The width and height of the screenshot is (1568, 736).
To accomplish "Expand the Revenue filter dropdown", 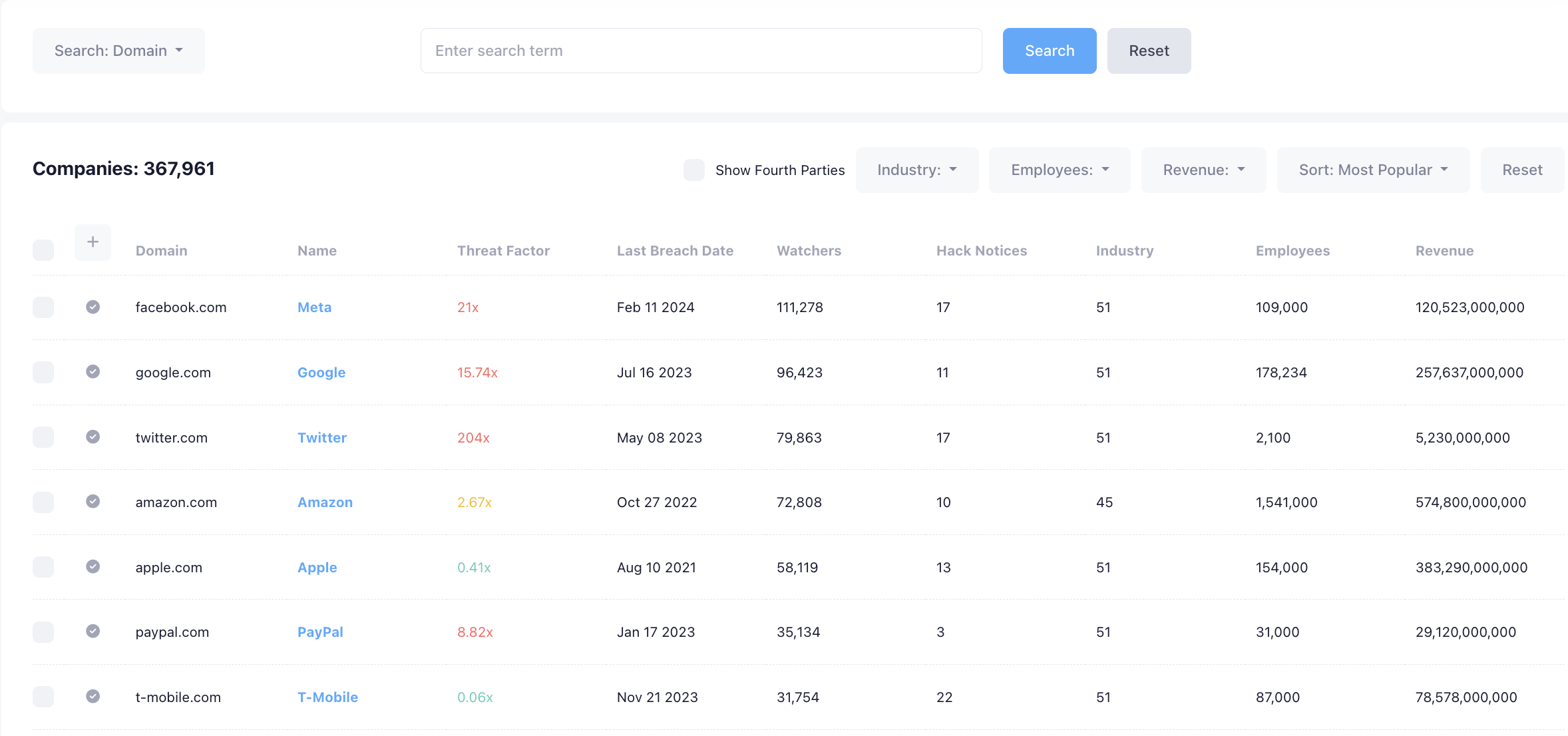I will (x=1203, y=170).
